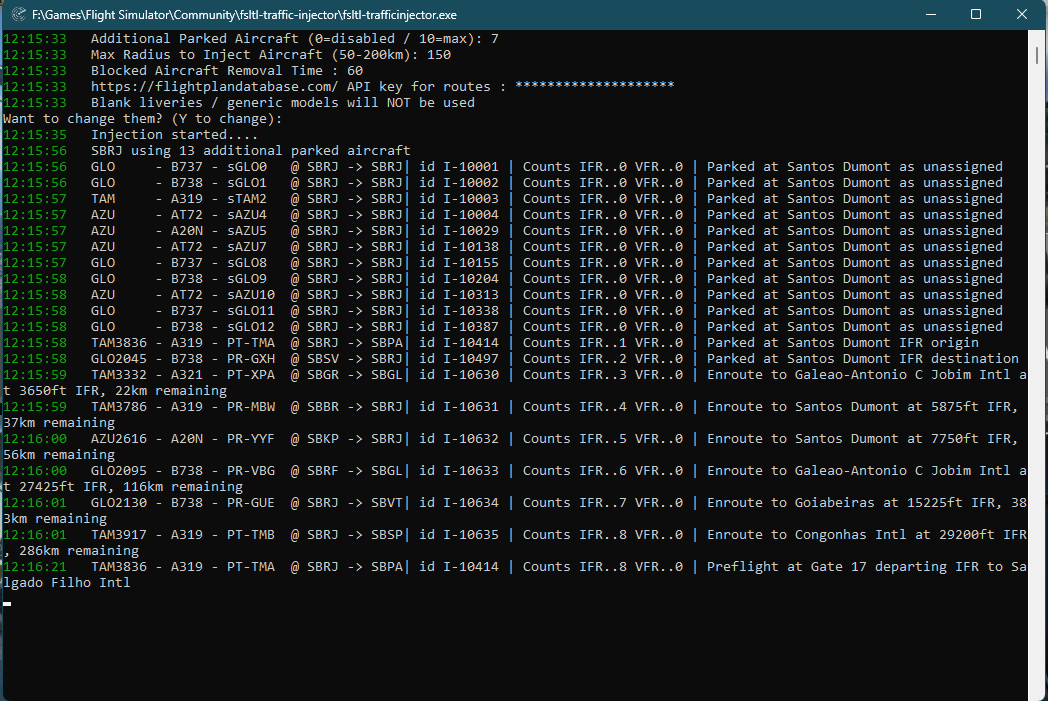
Task: Click the timestamp 12:15:56 in the log
Action: (37, 150)
